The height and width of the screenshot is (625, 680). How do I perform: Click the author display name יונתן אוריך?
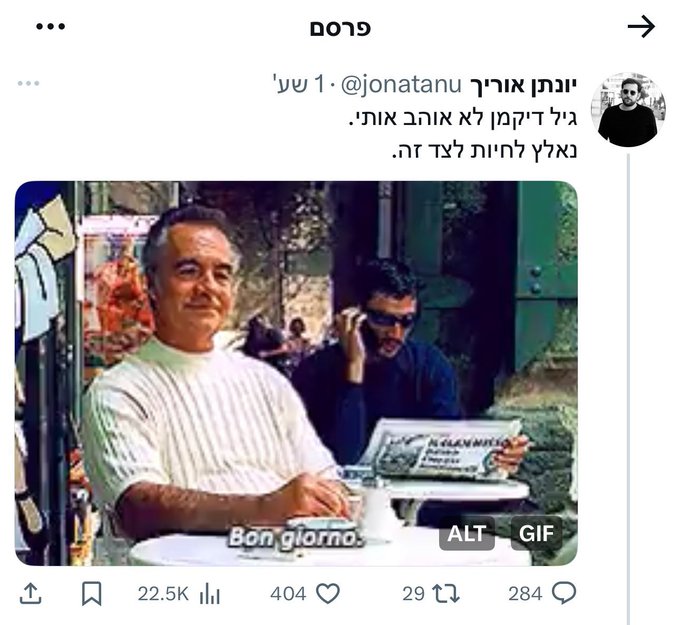click(x=523, y=85)
